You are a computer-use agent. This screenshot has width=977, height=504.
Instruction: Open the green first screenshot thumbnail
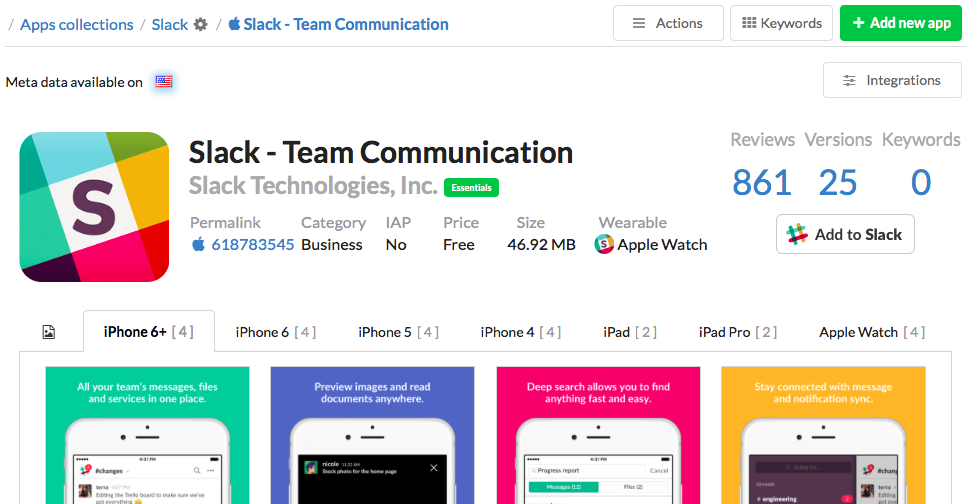click(x=147, y=435)
